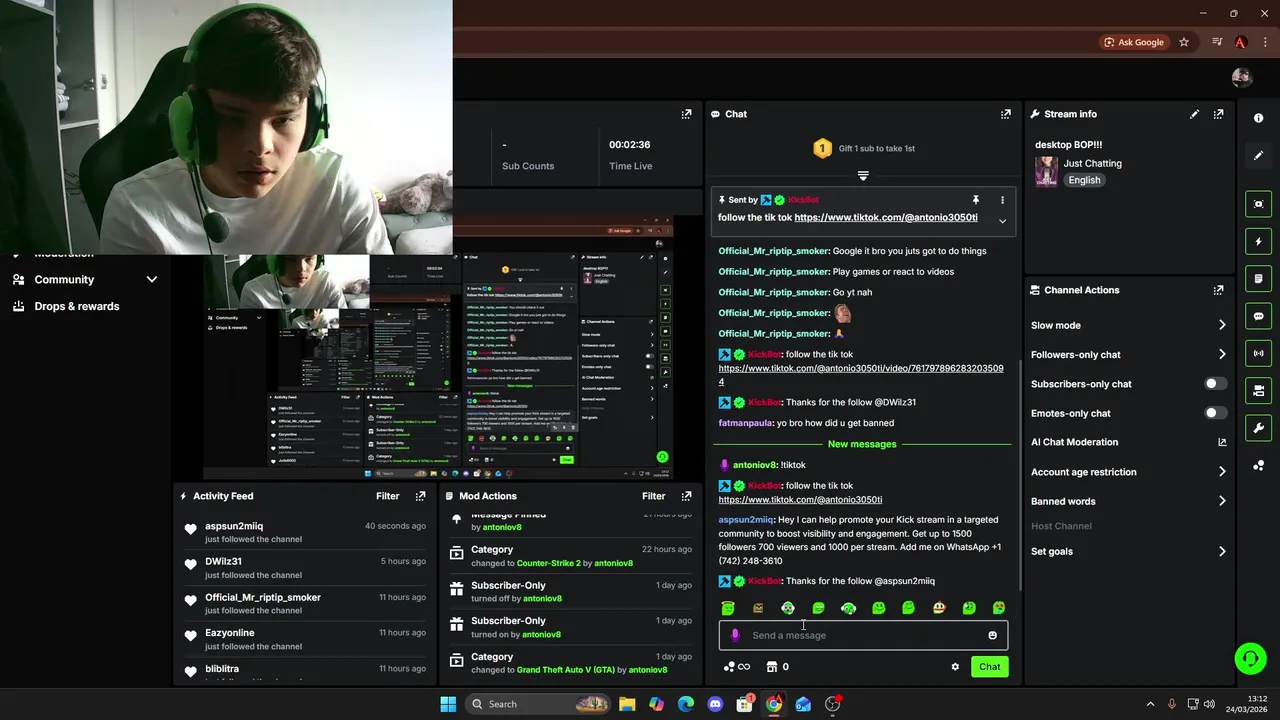Viewport: 1280px width, 720px height.
Task: Pop out the session stats panel
Action: (x=686, y=114)
